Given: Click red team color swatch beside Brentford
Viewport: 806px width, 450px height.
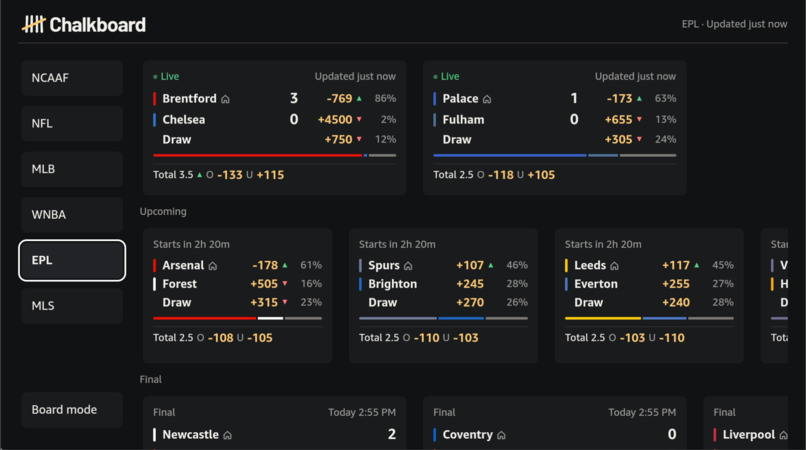Looking at the screenshot, I should [154, 98].
